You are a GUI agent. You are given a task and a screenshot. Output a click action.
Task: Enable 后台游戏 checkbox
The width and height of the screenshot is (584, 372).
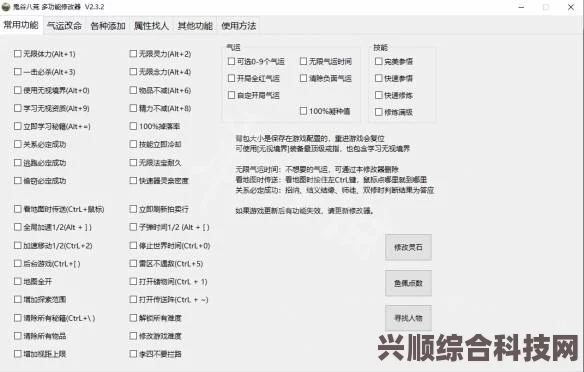pyautogui.click(x=18, y=264)
